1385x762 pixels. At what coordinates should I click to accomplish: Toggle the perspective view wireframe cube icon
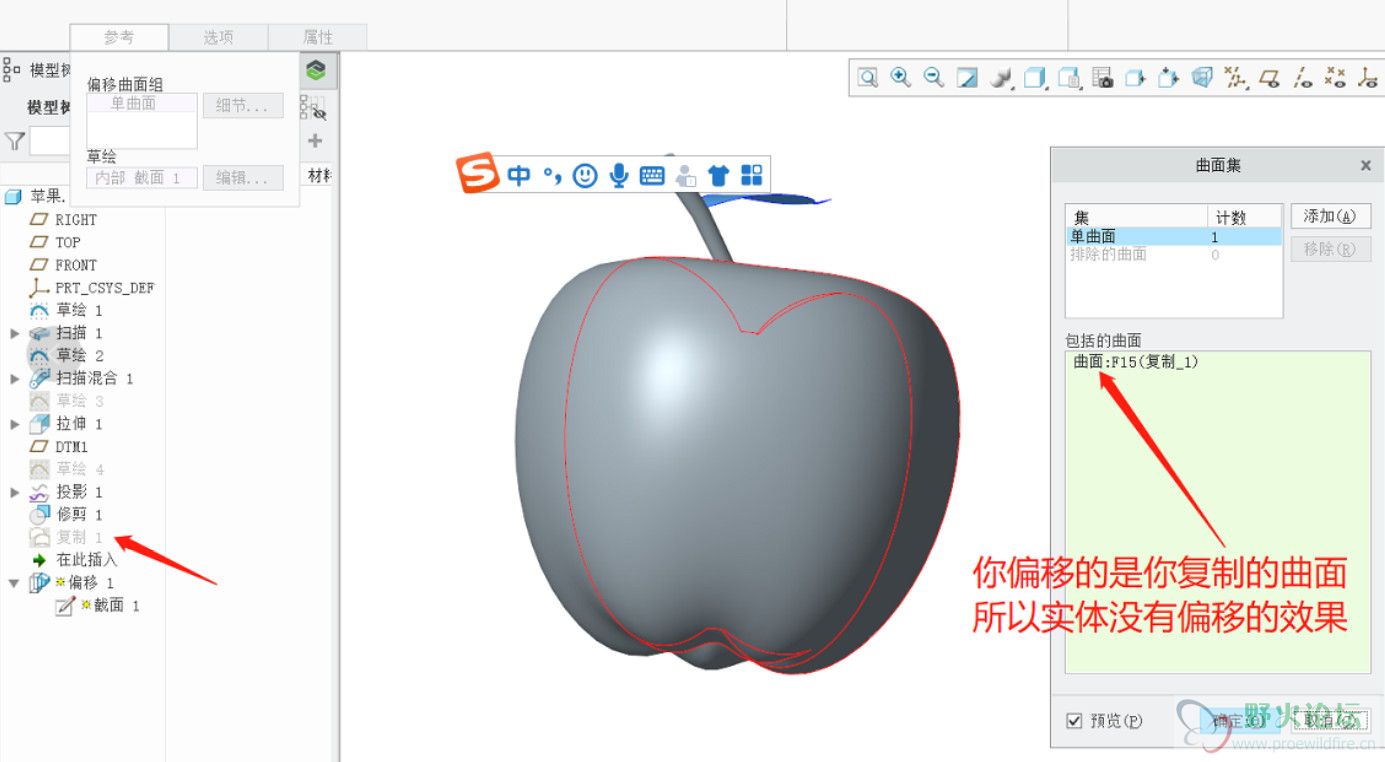point(1203,78)
